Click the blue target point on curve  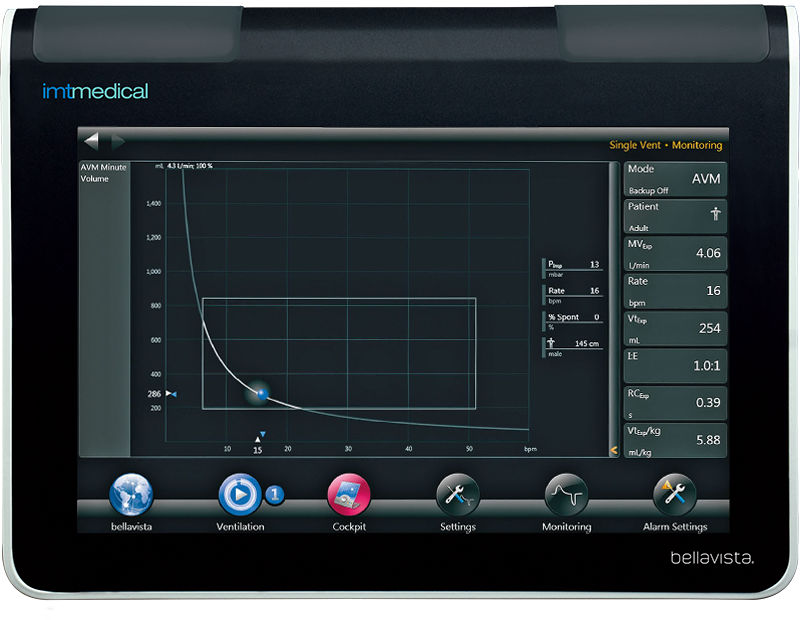point(262,393)
